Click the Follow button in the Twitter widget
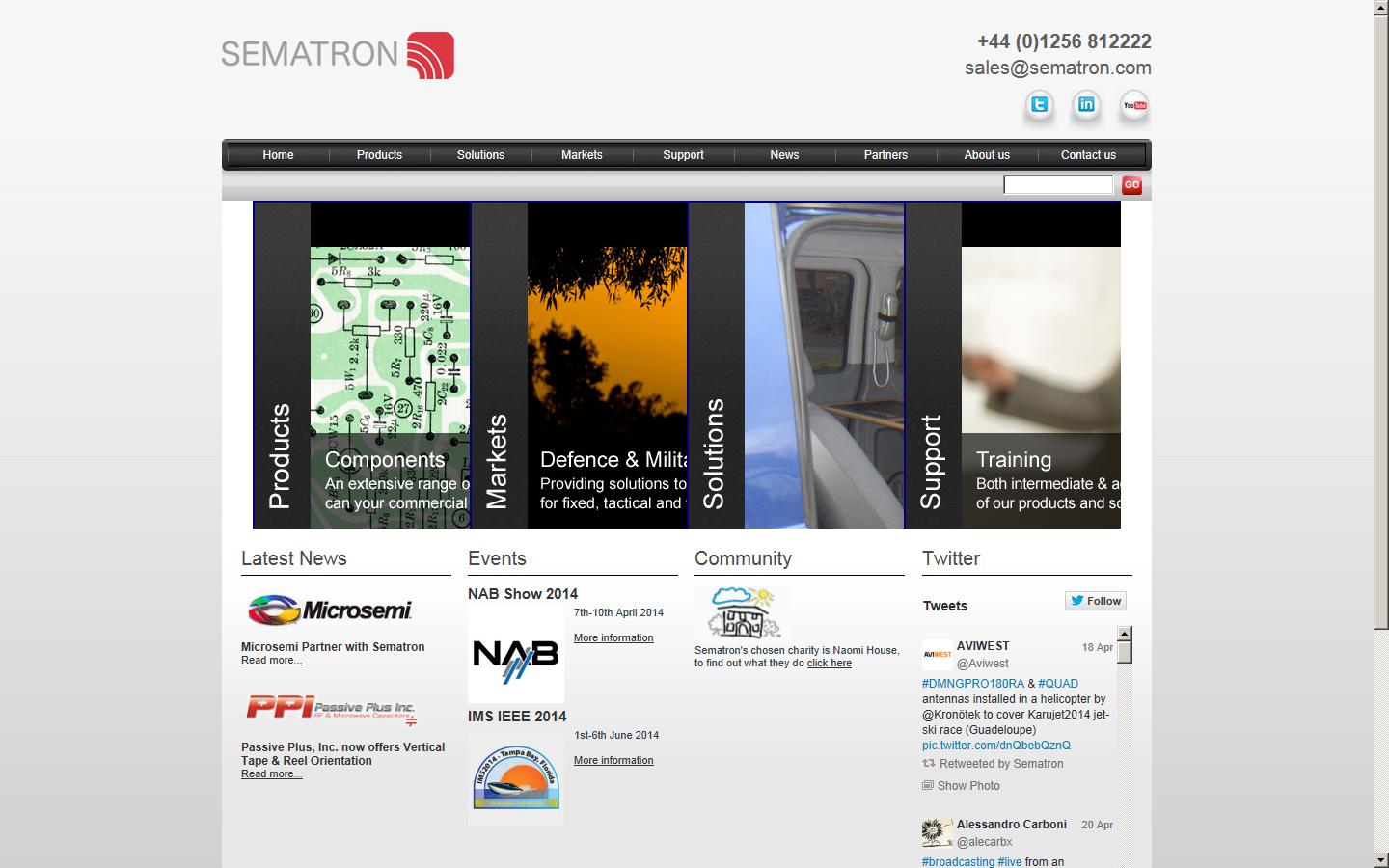Screen dimensions: 1389x868 click(1095, 600)
